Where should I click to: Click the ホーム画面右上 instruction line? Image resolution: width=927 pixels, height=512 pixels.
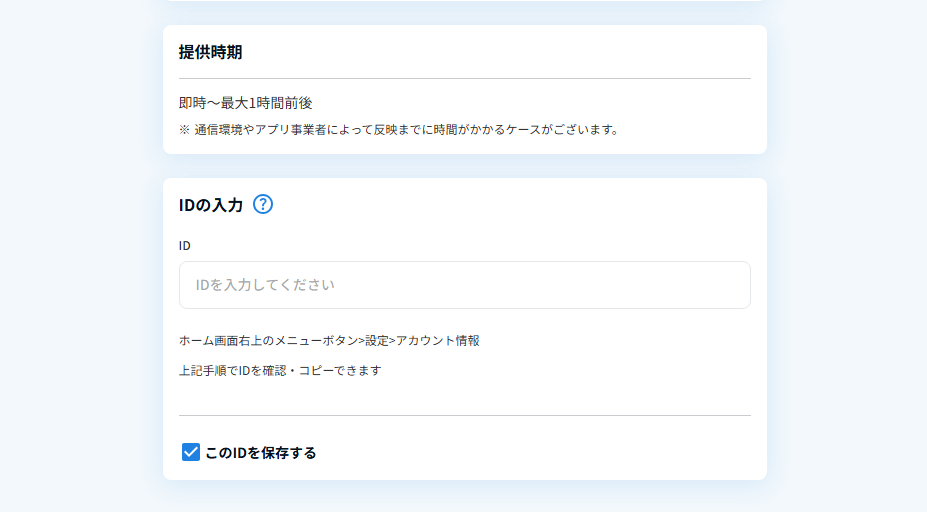coord(329,341)
